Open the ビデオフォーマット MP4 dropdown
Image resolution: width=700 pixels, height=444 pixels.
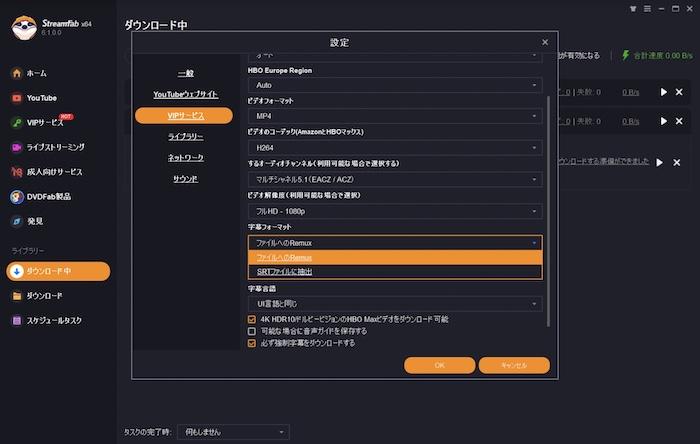395,116
